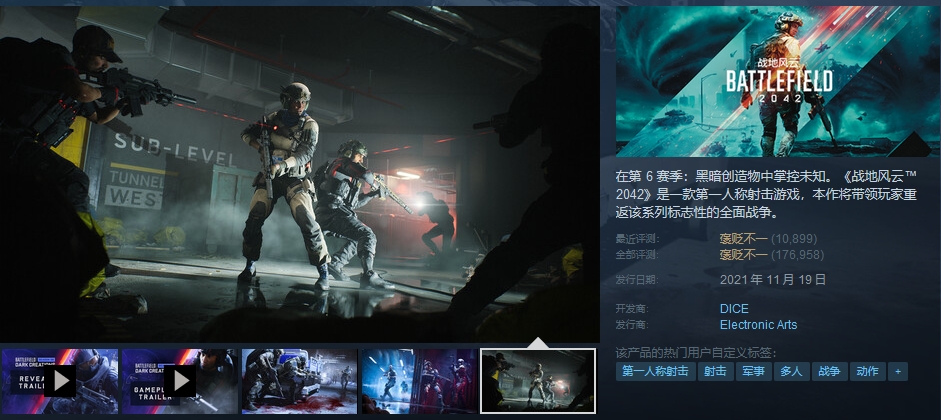Click the release date 2021年11月19日

pos(773,280)
